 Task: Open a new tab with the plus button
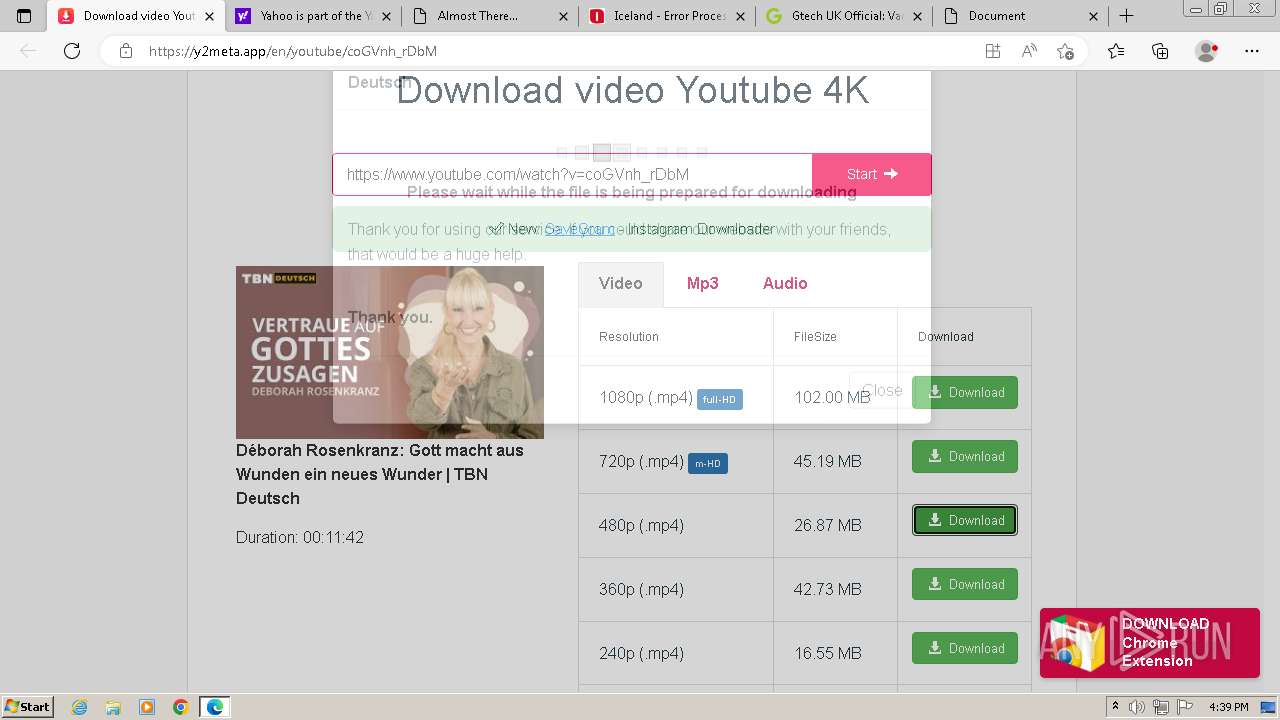pos(1126,16)
